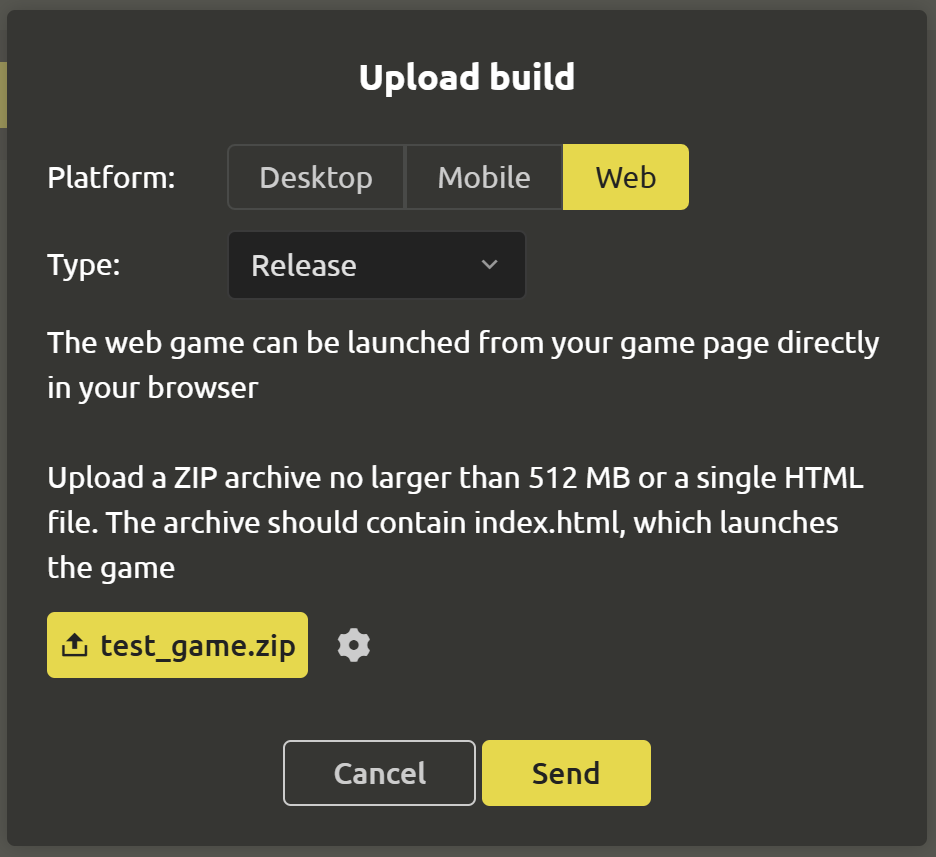Click the ZIP archive size limit text
The image size is (936, 857).
click(x=455, y=523)
